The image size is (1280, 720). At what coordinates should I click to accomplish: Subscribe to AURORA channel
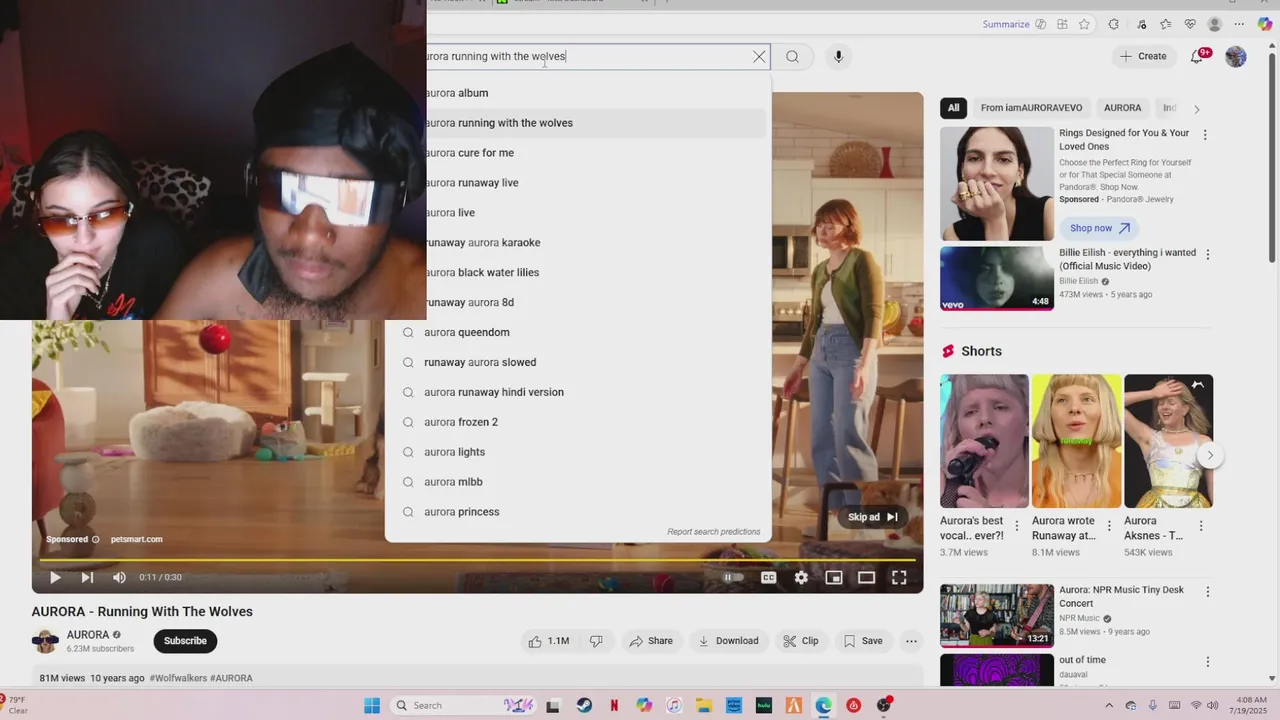click(185, 641)
